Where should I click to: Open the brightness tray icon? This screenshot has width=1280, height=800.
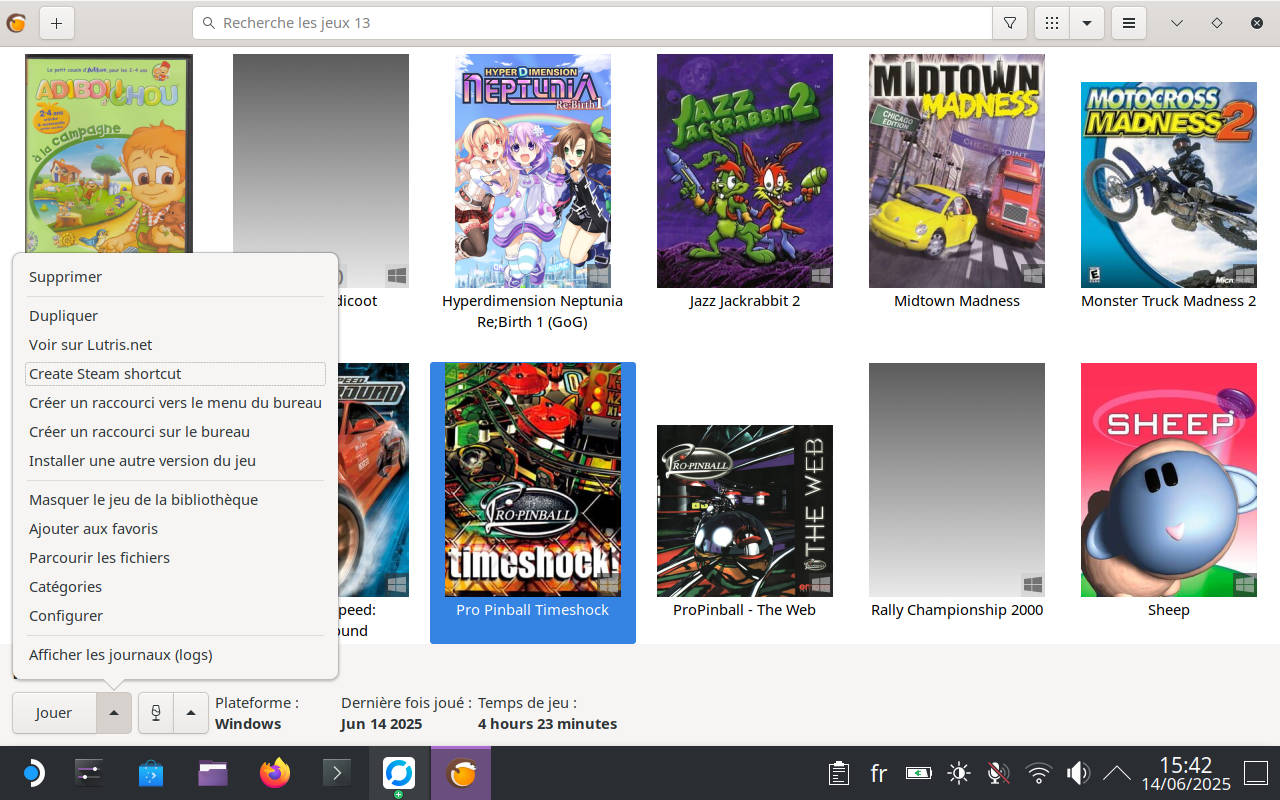[959, 773]
